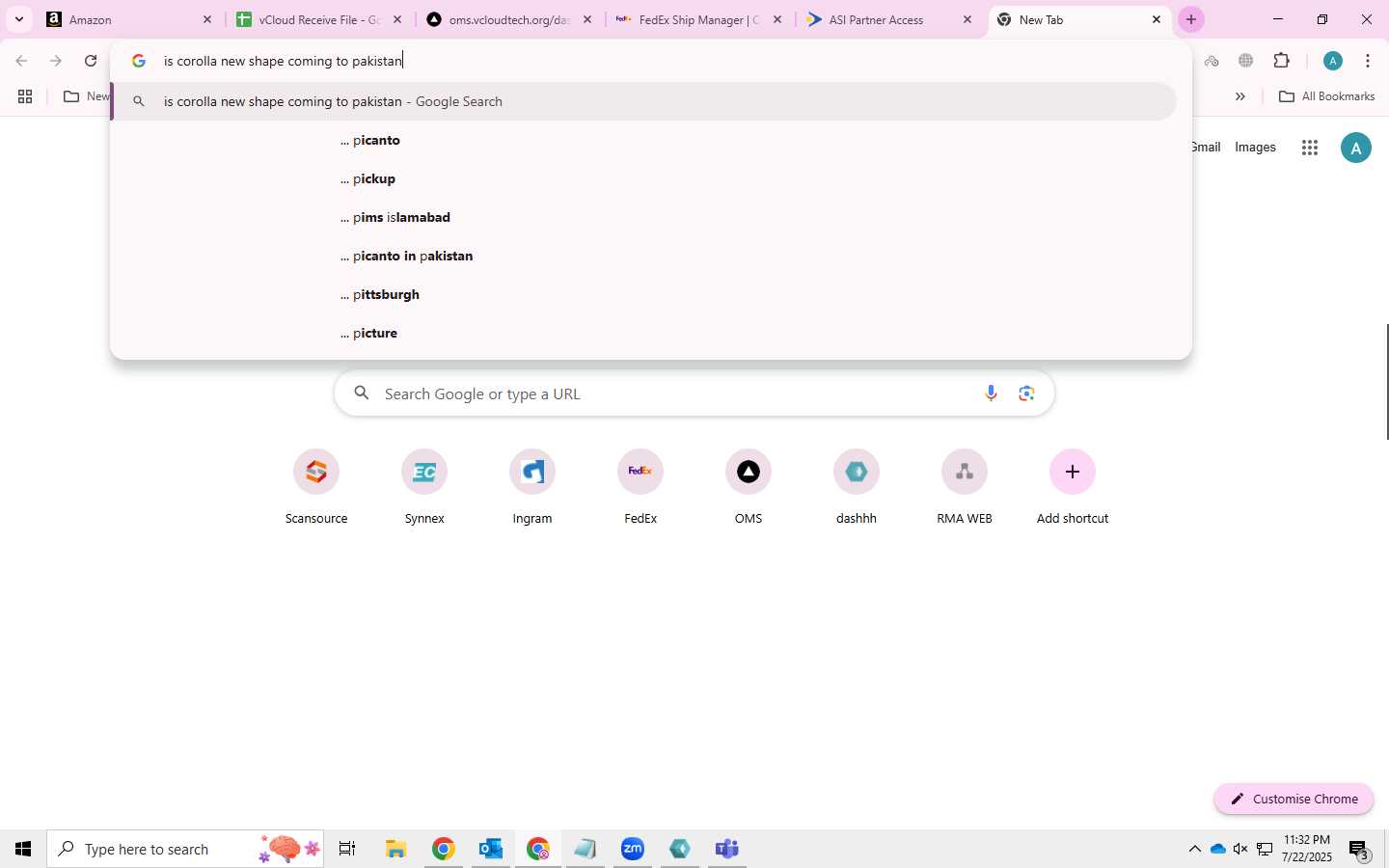Open the OneDrive cloud tray icon
Screen dimensions: 1389x868
(1217, 849)
